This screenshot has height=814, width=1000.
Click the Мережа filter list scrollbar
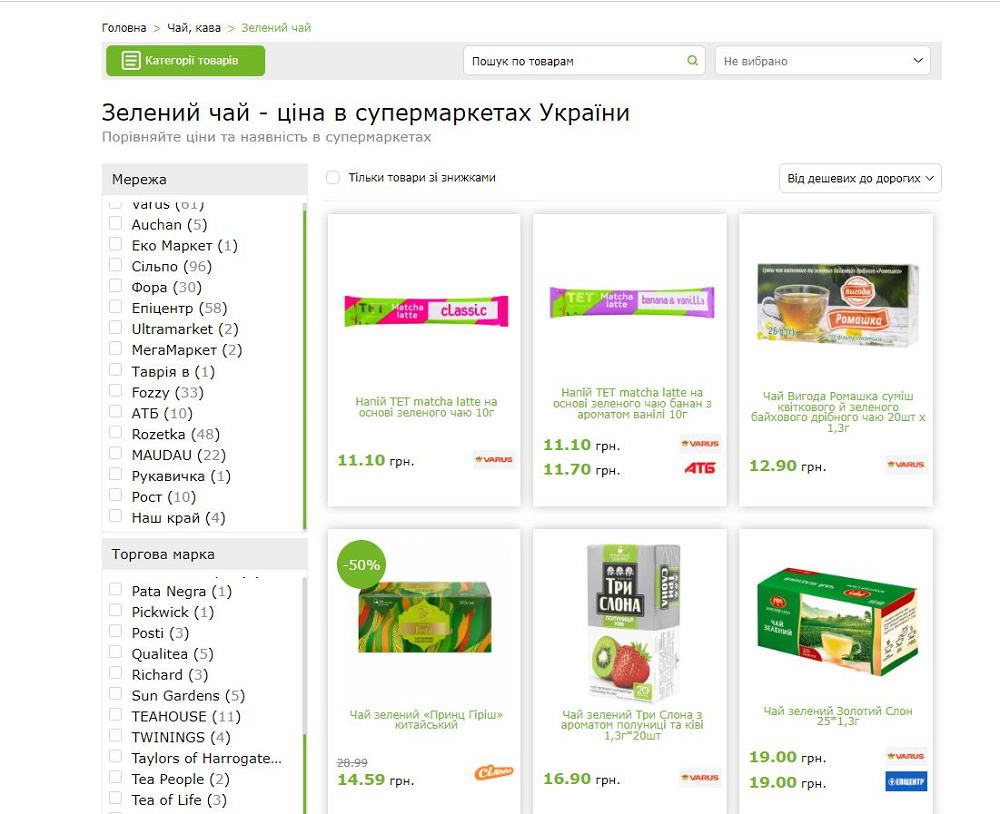click(304, 367)
